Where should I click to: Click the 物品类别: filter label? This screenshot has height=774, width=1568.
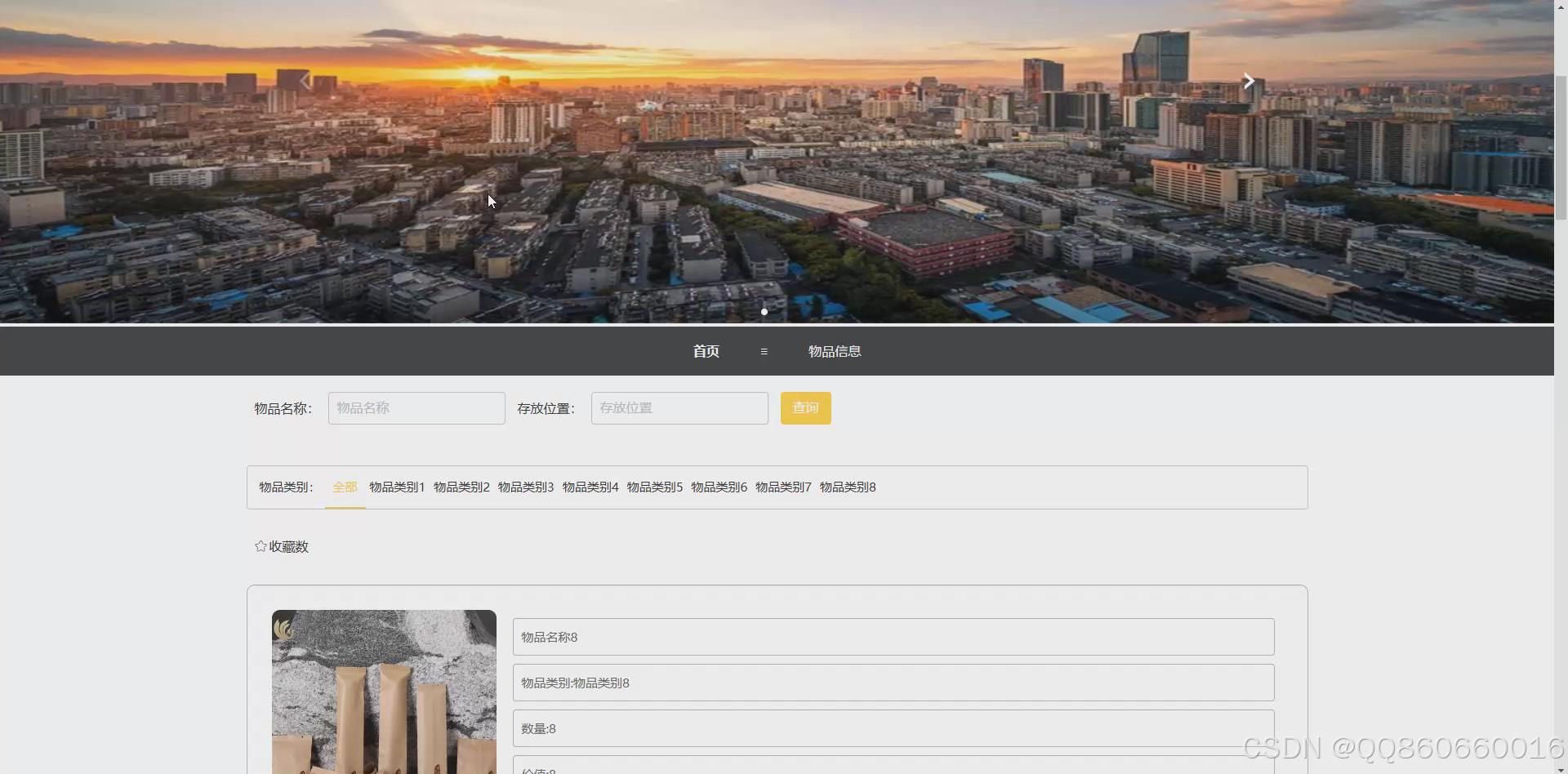286,487
